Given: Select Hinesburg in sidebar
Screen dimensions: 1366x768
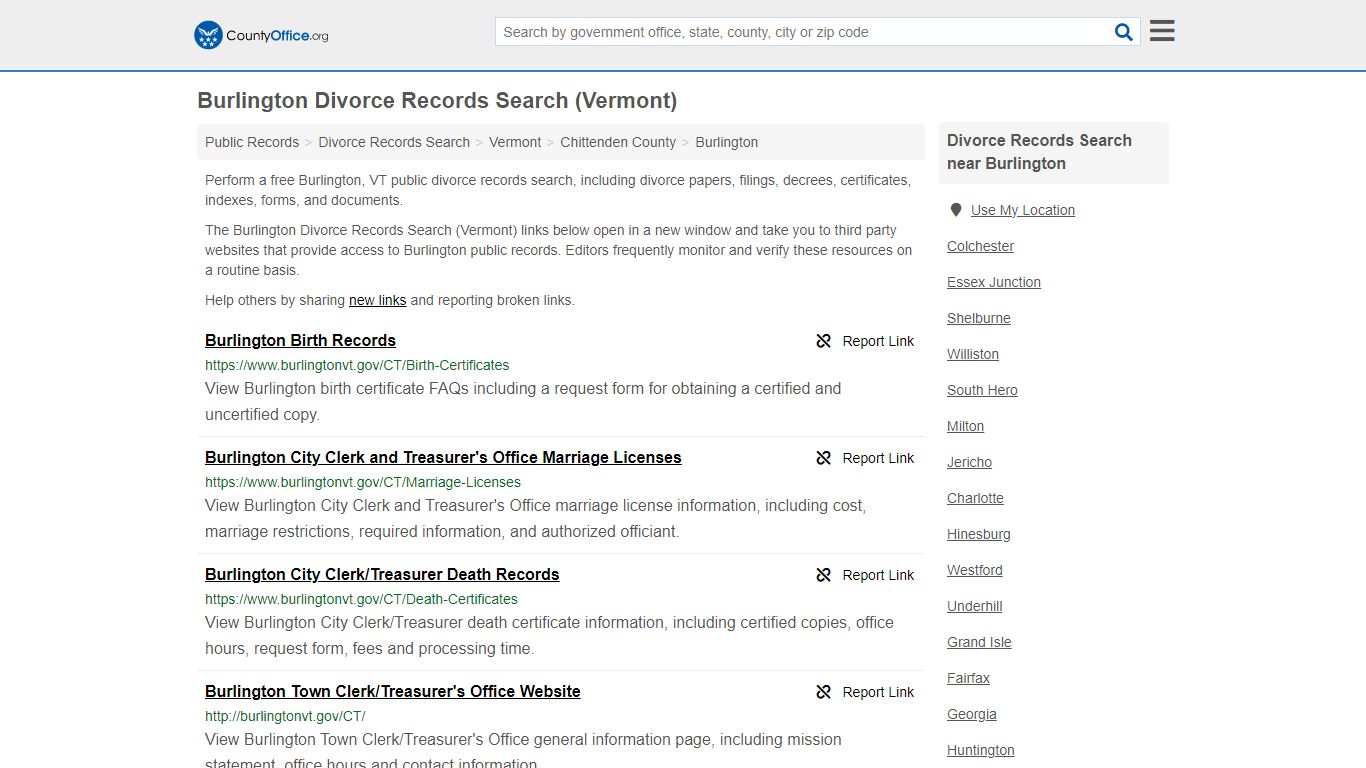Looking at the screenshot, I should [979, 534].
